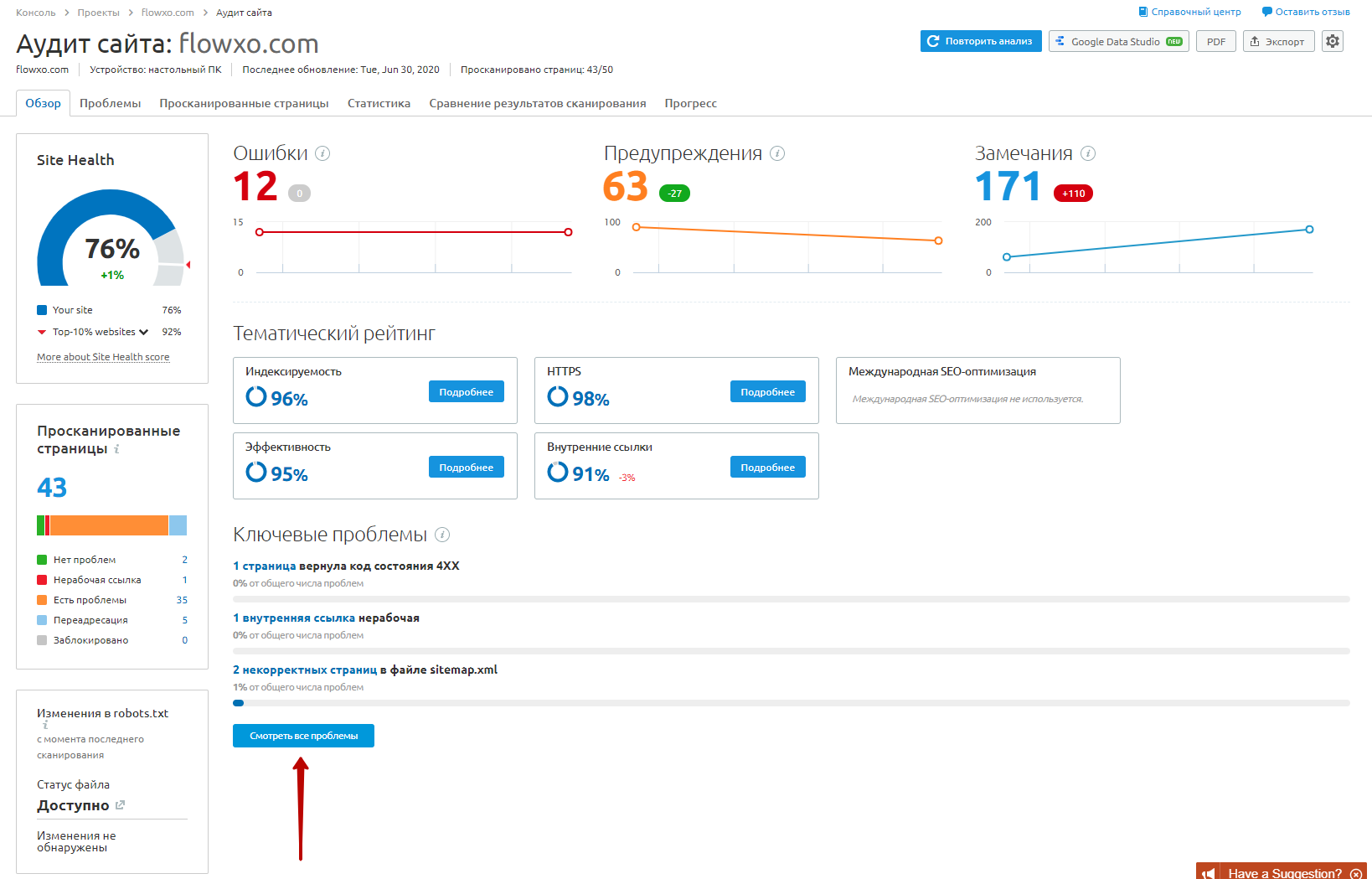Viewport: 1372px width, 879px height.
Task: Click Нерабочая ссылка count 1
Action: 185,580
